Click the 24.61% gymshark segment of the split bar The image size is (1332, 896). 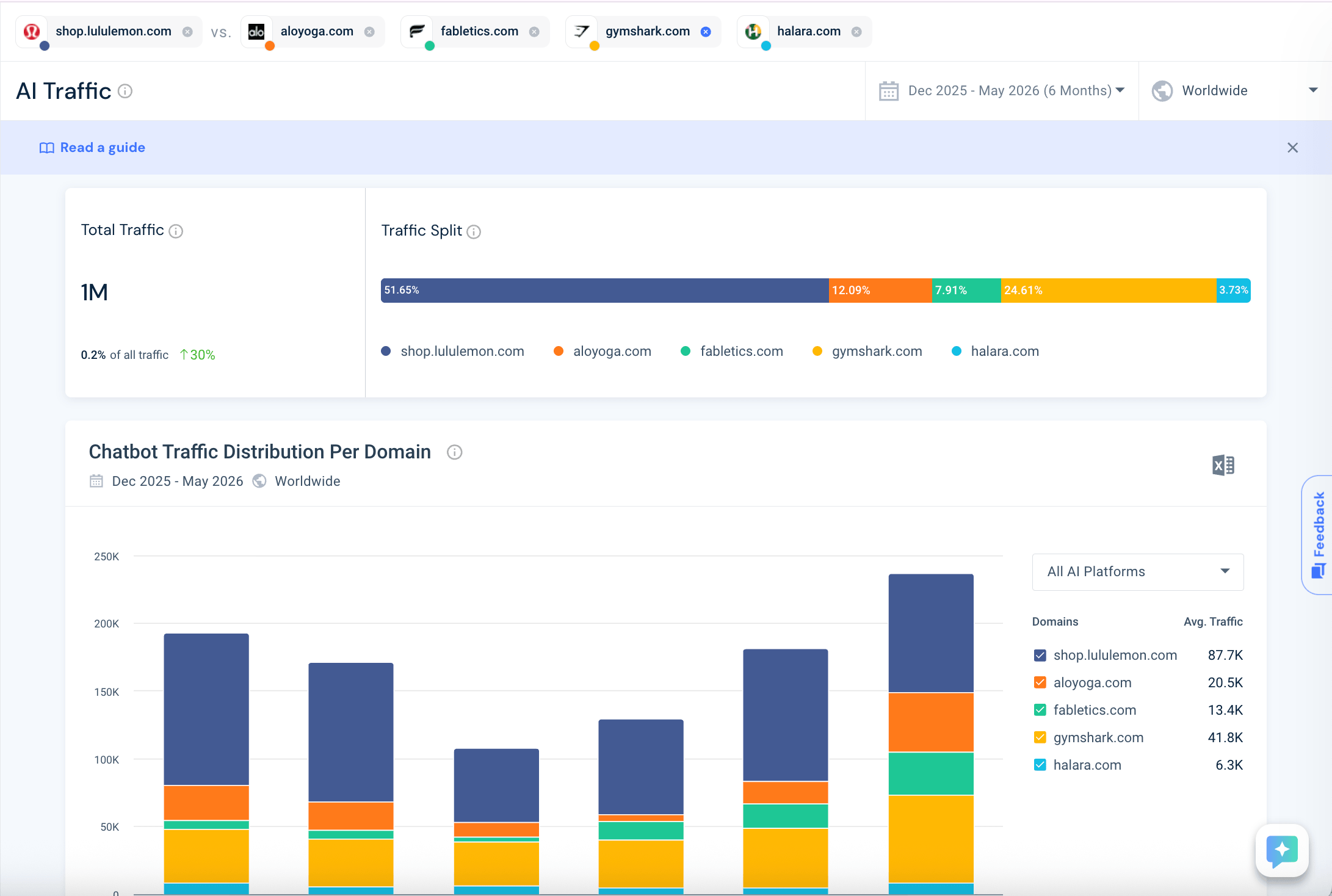pyautogui.click(x=1109, y=291)
